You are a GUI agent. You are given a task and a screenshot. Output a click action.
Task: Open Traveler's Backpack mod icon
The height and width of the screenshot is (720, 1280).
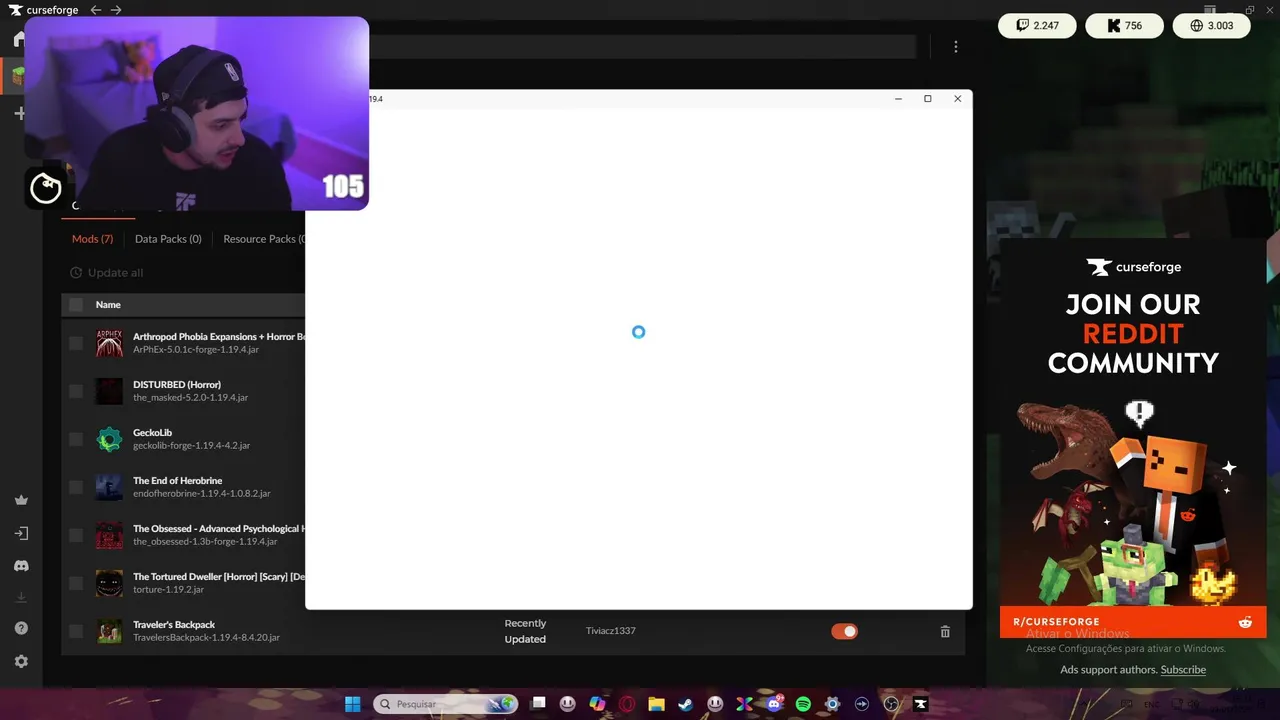[109, 631]
